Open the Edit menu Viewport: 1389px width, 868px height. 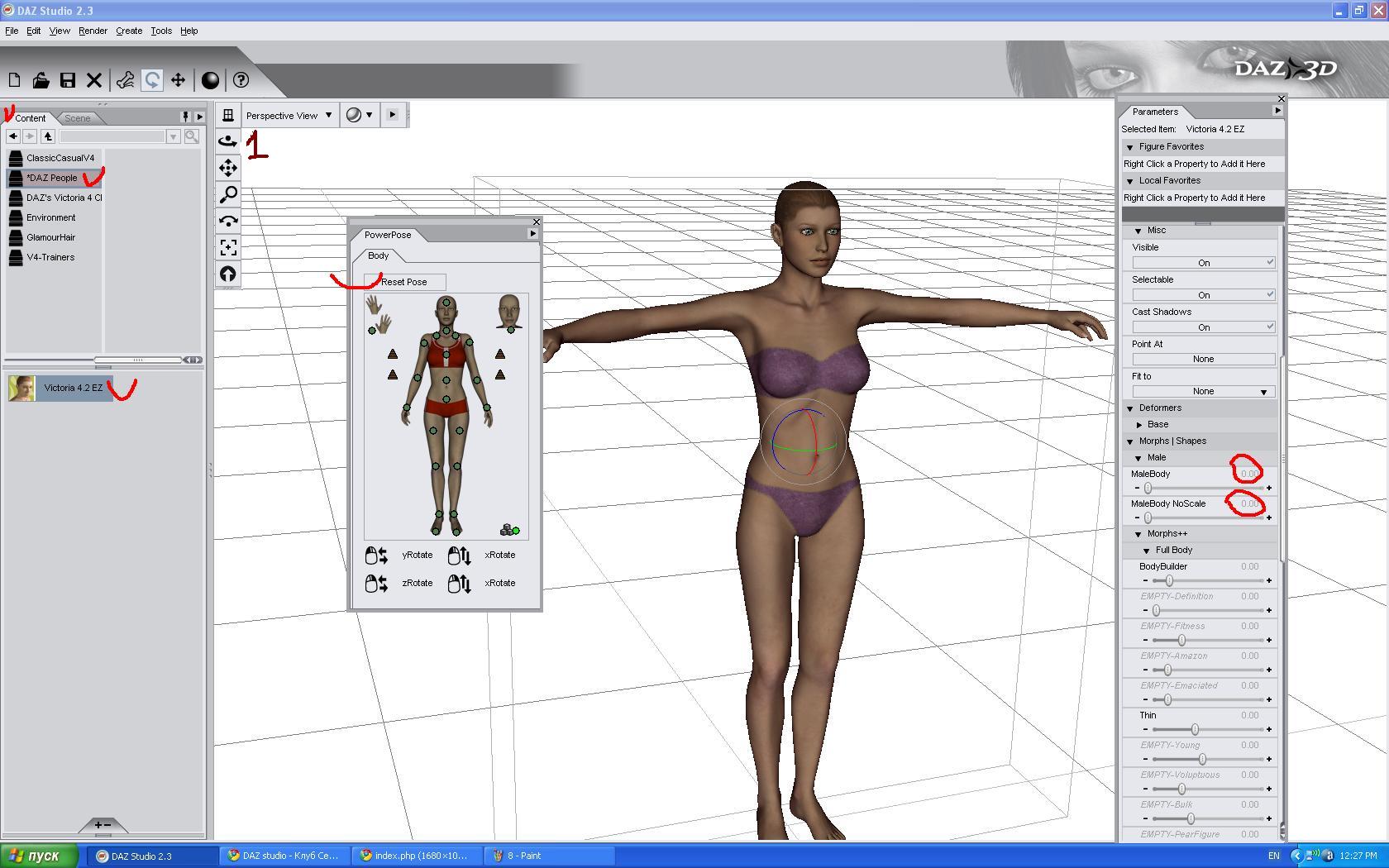[33, 31]
